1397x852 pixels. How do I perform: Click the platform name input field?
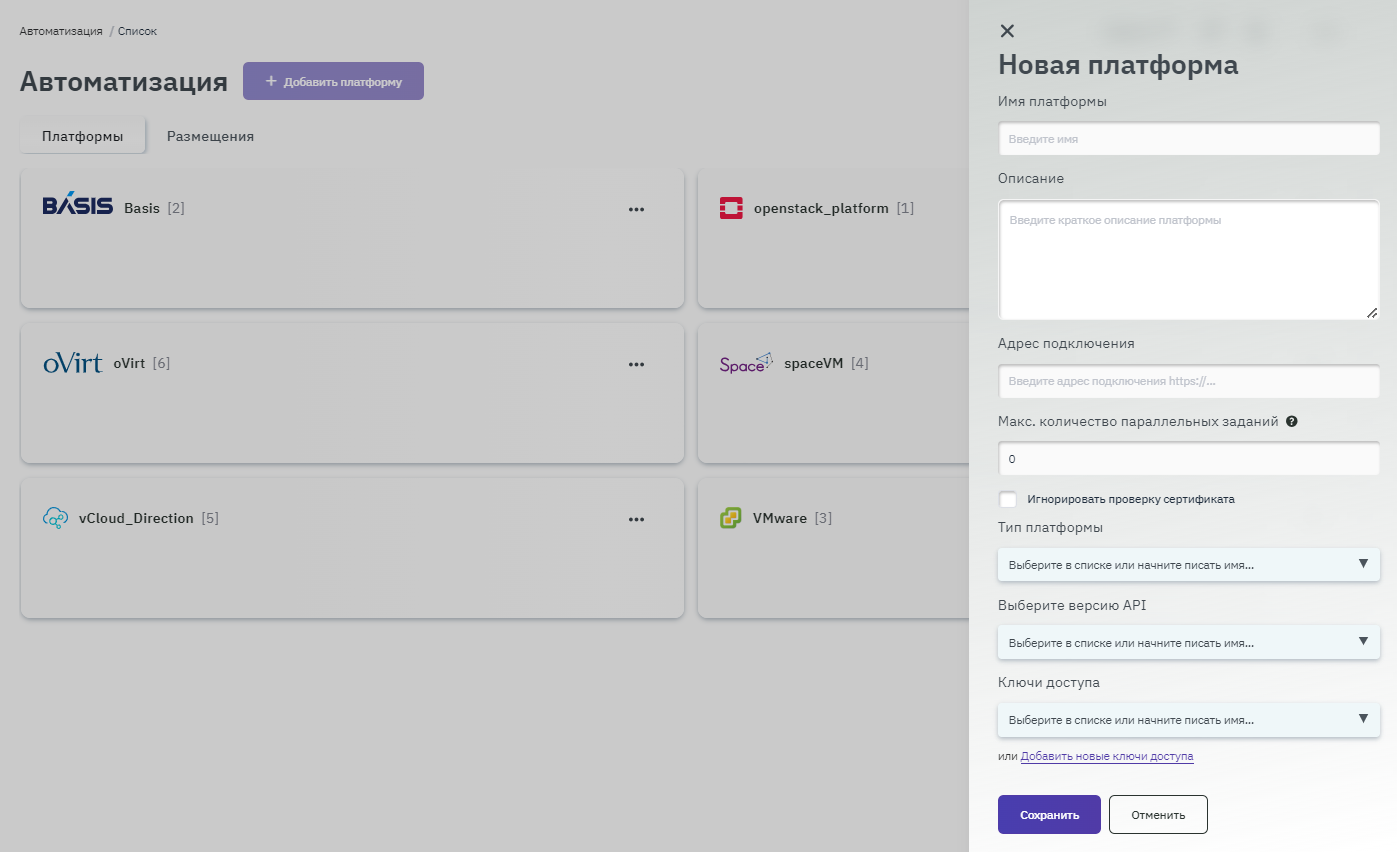pos(1188,139)
